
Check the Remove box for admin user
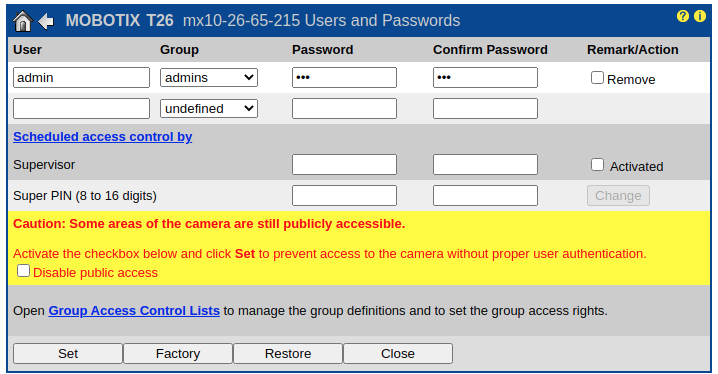tap(597, 78)
